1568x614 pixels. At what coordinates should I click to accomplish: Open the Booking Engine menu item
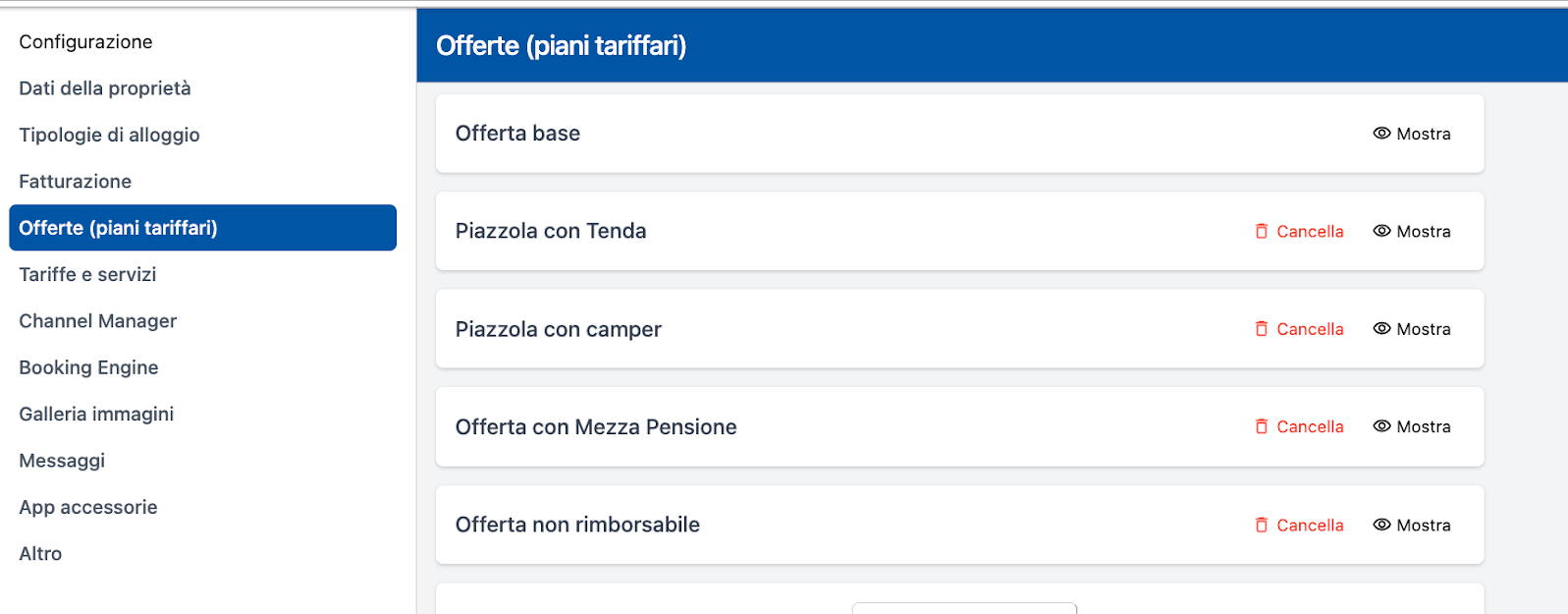pyautogui.click(x=88, y=367)
